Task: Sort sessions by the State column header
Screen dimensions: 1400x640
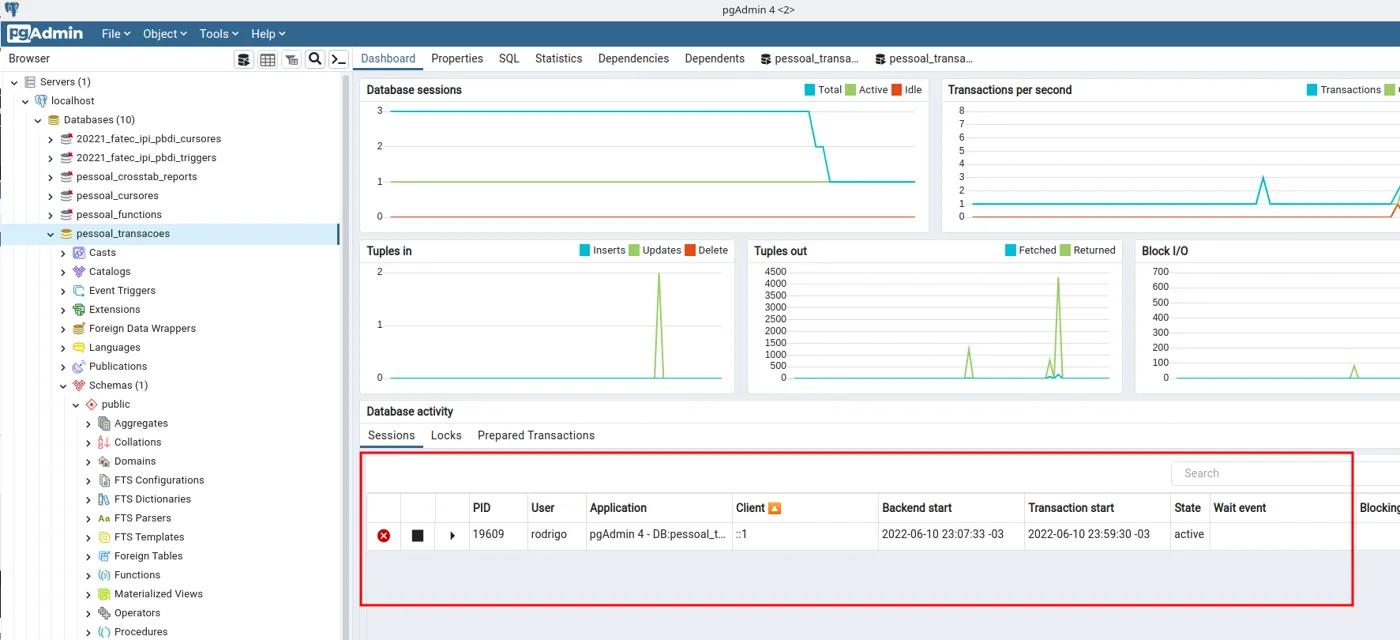Action: (1188, 508)
